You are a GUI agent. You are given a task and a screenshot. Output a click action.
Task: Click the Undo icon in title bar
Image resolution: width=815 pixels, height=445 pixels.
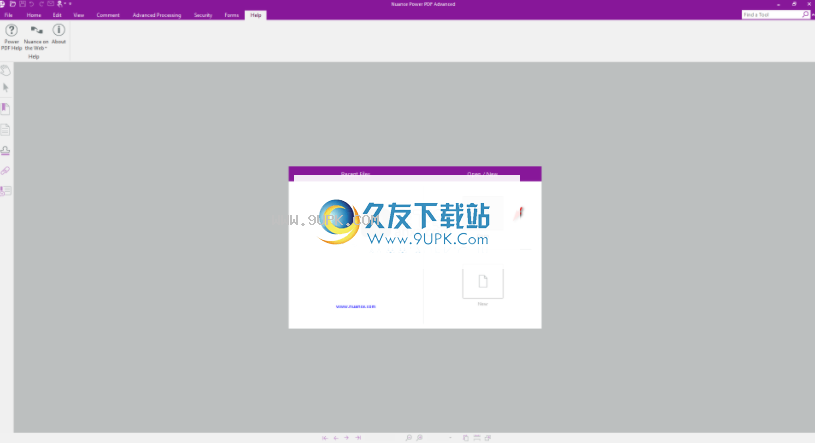tap(32, 4)
